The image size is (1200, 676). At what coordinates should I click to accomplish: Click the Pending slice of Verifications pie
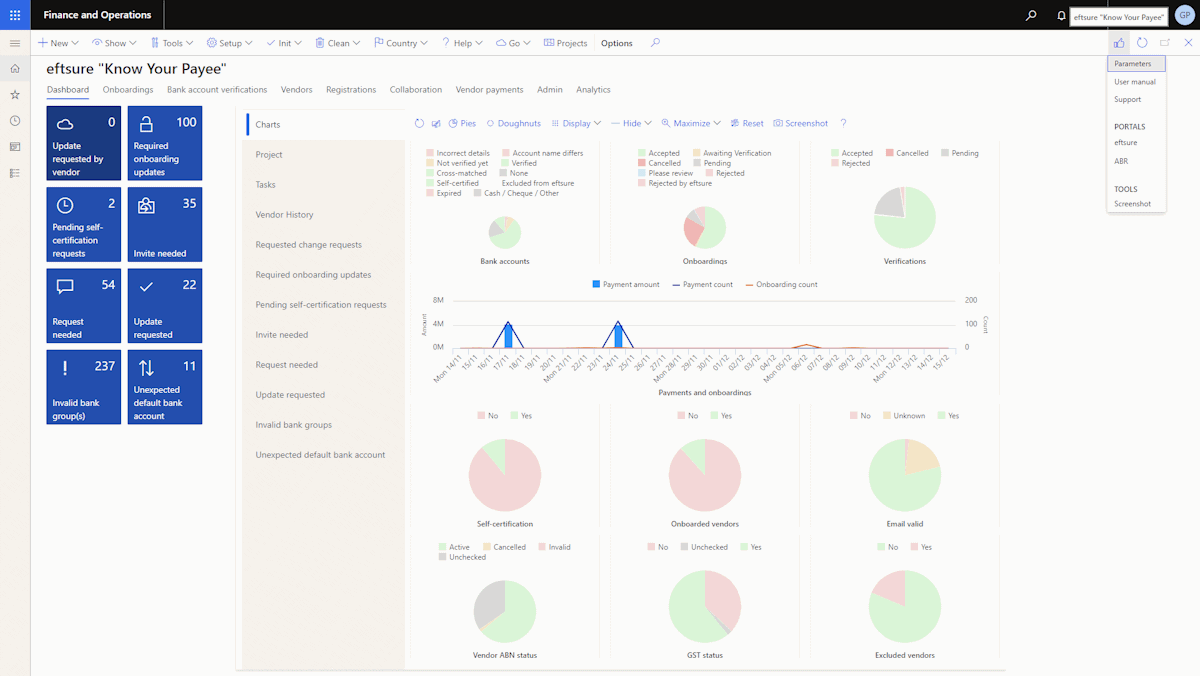click(x=888, y=201)
